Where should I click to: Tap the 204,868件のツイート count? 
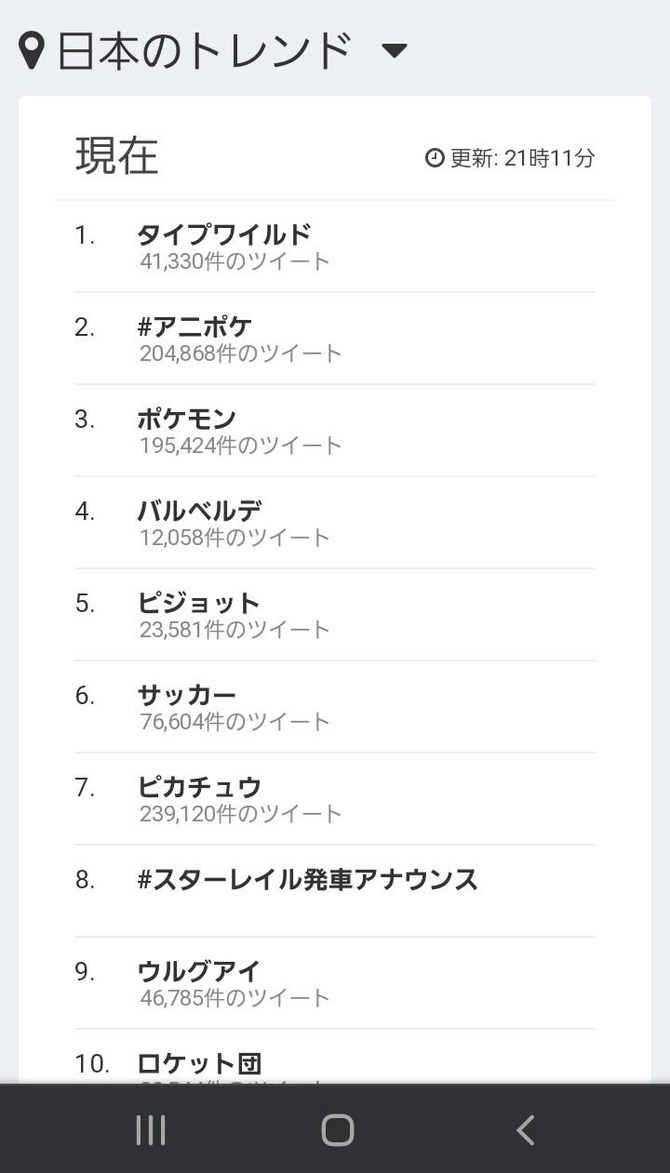240,353
